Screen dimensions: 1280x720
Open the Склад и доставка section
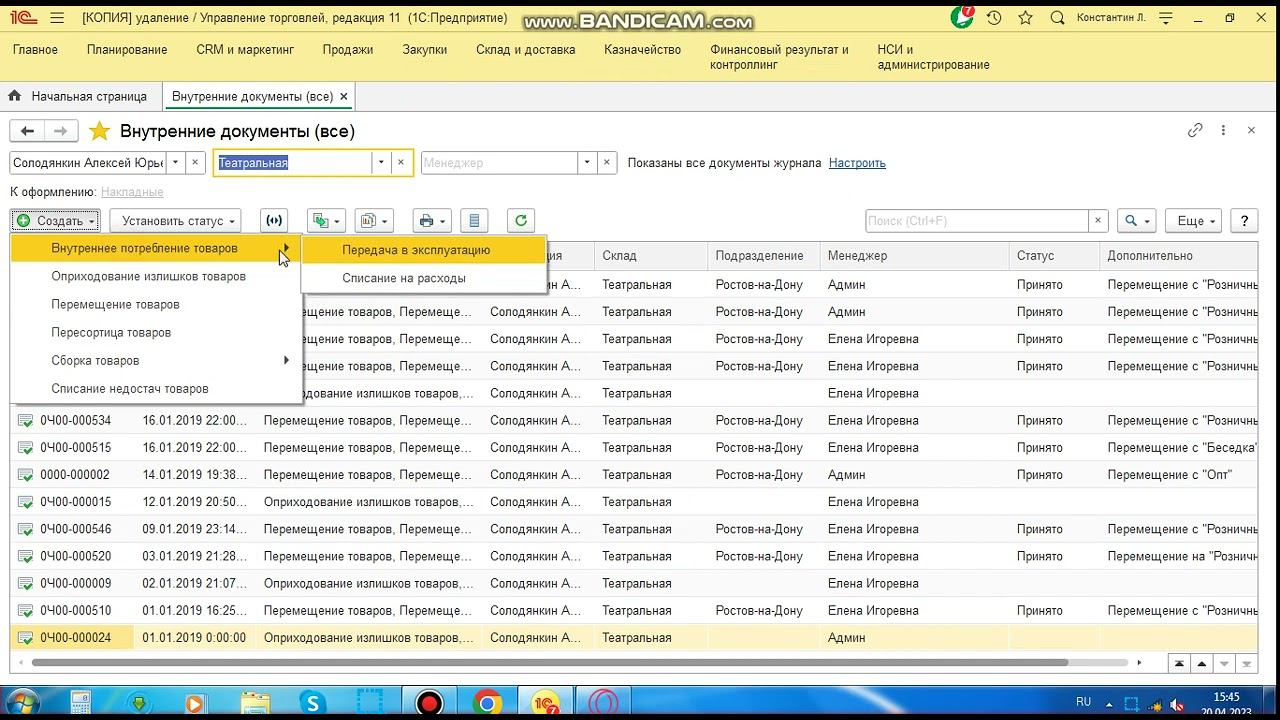click(526, 50)
